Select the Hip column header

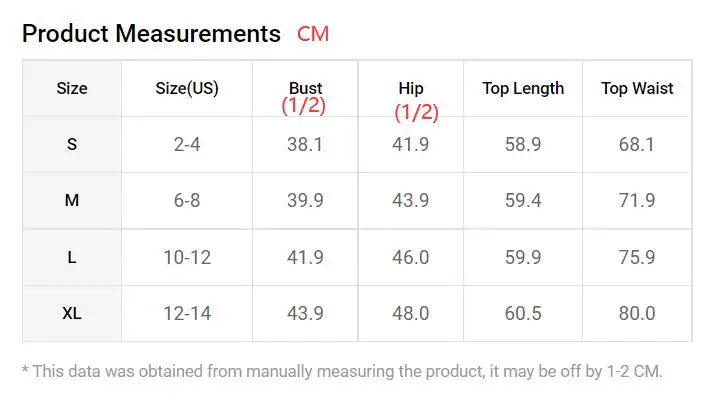tap(411, 88)
